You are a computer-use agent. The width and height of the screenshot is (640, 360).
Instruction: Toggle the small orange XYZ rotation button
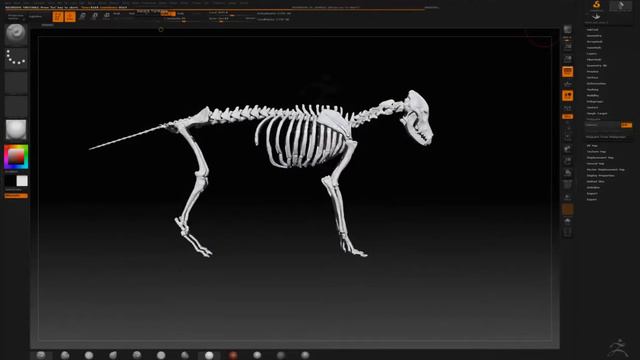pyautogui.click(x=567, y=117)
